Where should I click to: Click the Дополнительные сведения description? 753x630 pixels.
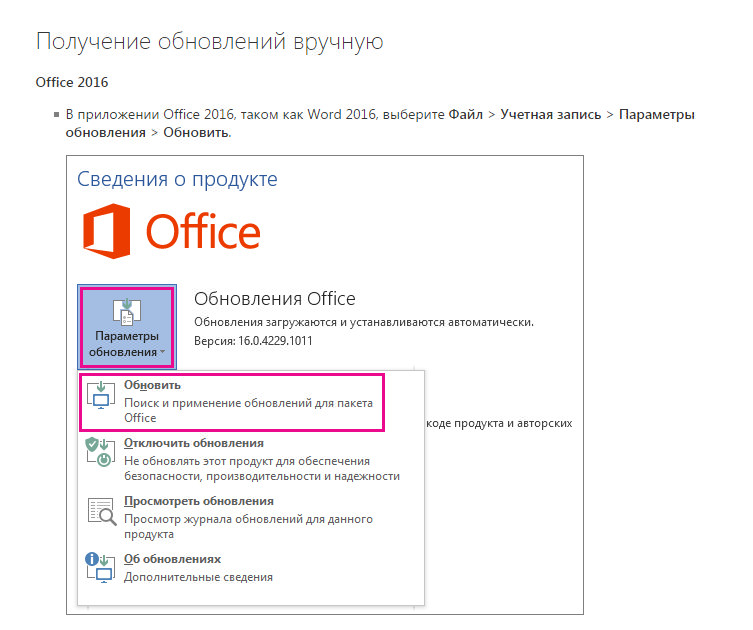(198, 577)
